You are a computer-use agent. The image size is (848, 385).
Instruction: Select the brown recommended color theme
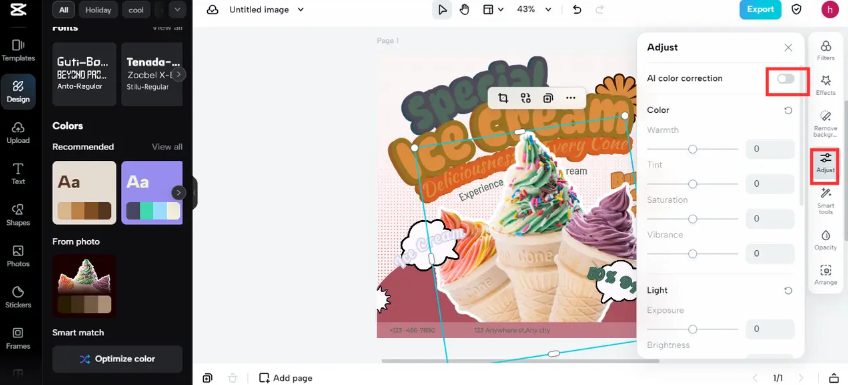coord(84,192)
